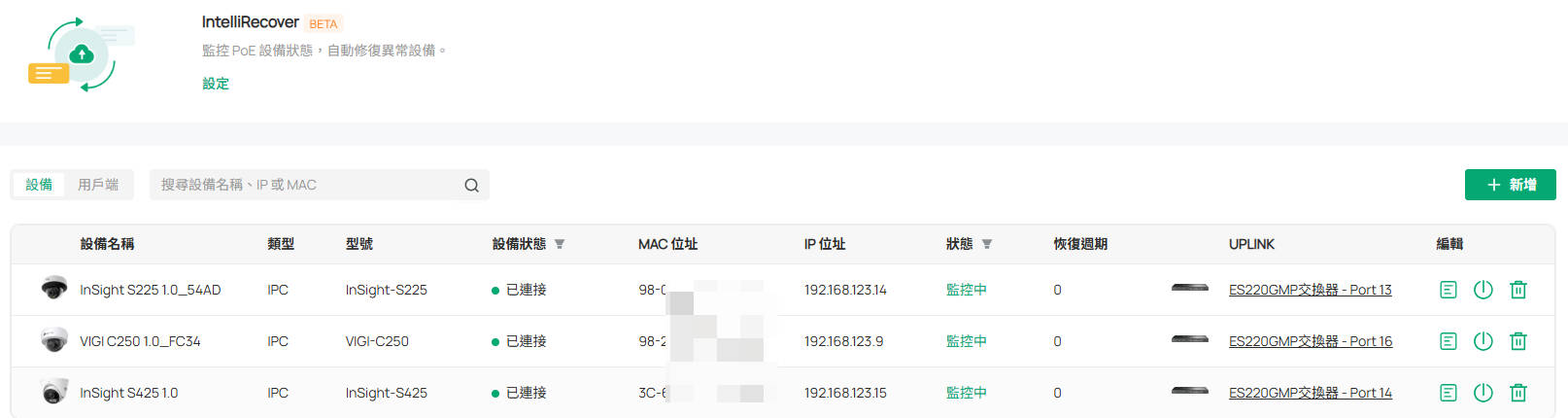Click power icon for InSight S225 device
Screen dimensions: 1568x418
[x=1483, y=290]
